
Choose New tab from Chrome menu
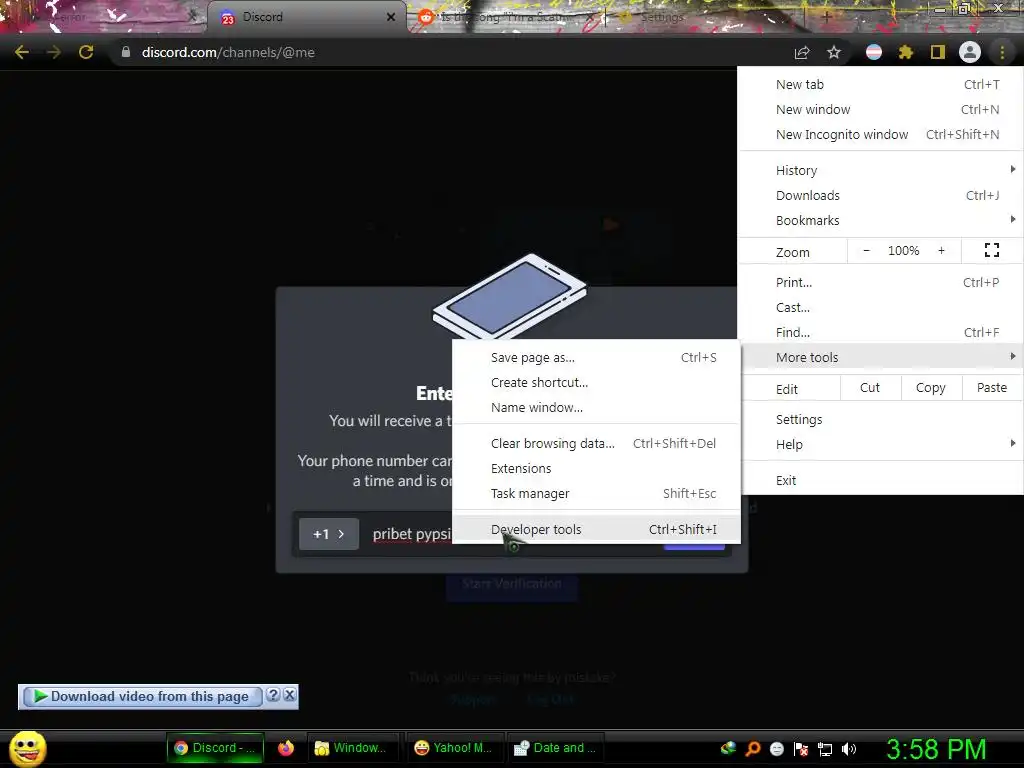(x=881, y=84)
